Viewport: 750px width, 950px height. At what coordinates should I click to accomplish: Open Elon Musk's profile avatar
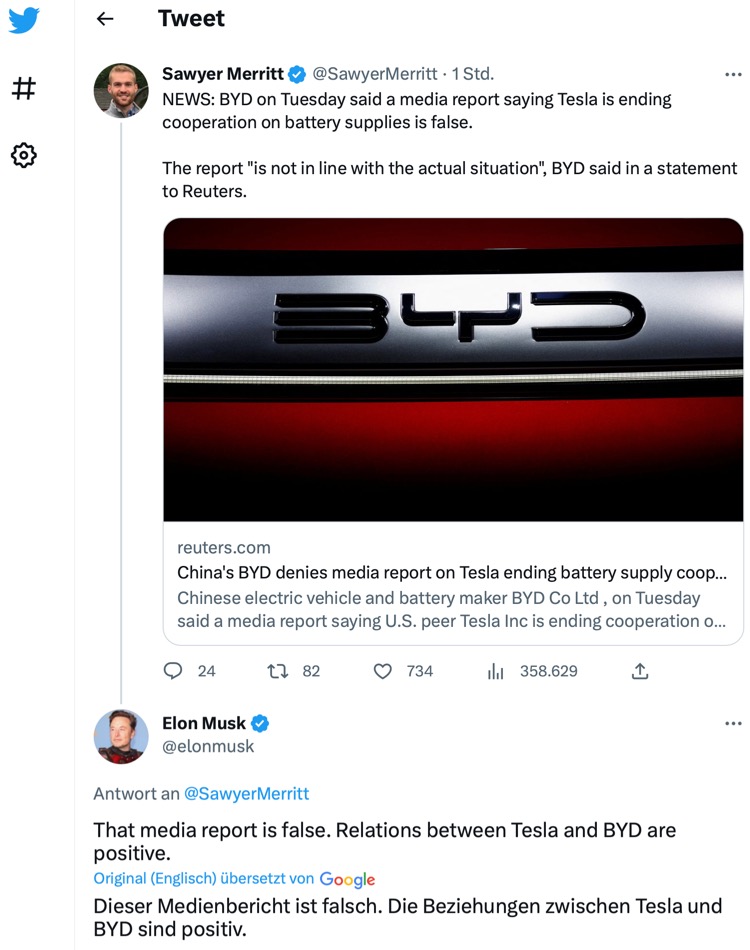[x=121, y=737]
